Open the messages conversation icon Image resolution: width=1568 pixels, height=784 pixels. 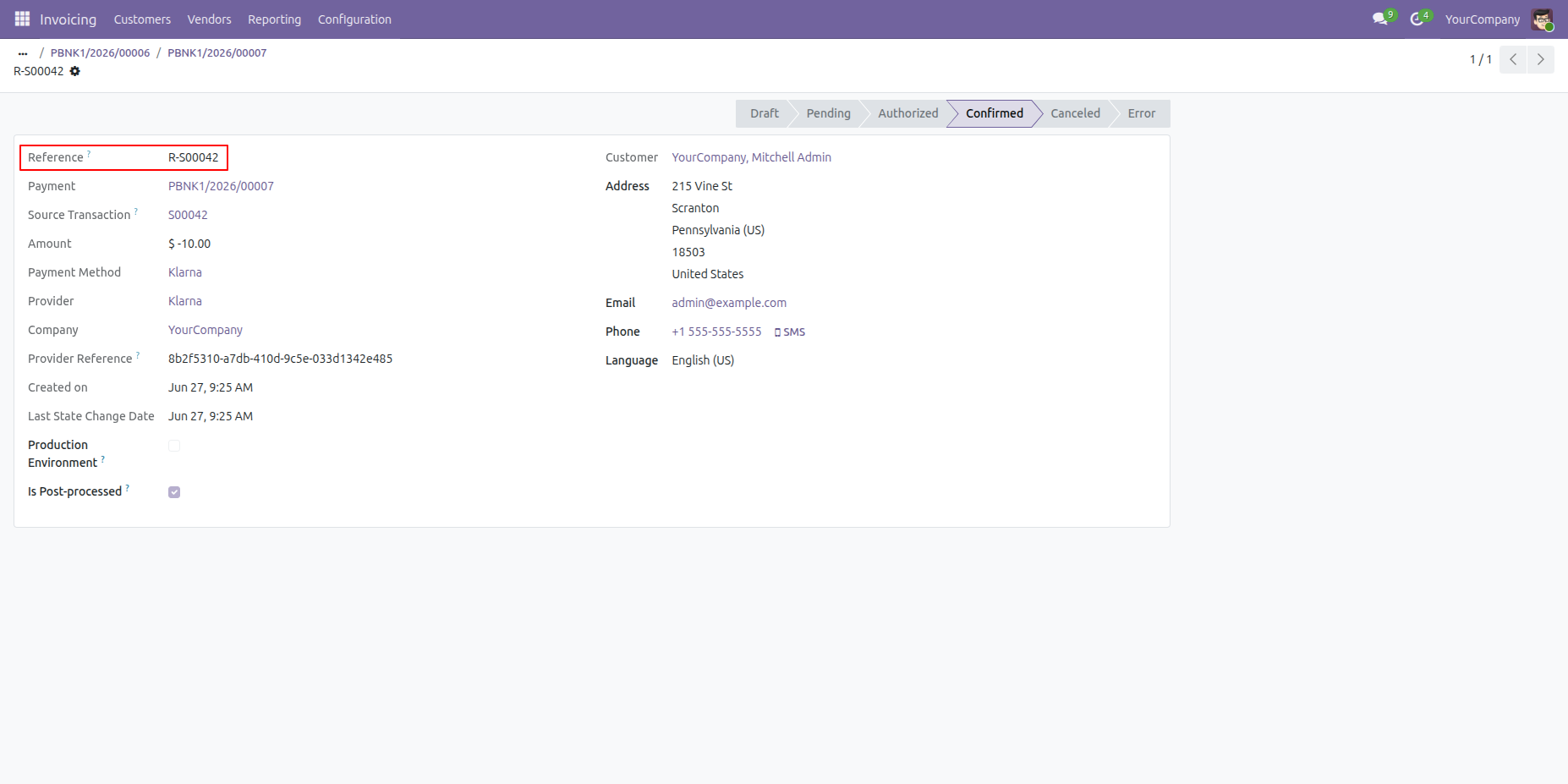pyautogui.click(x=1380, y=19)
